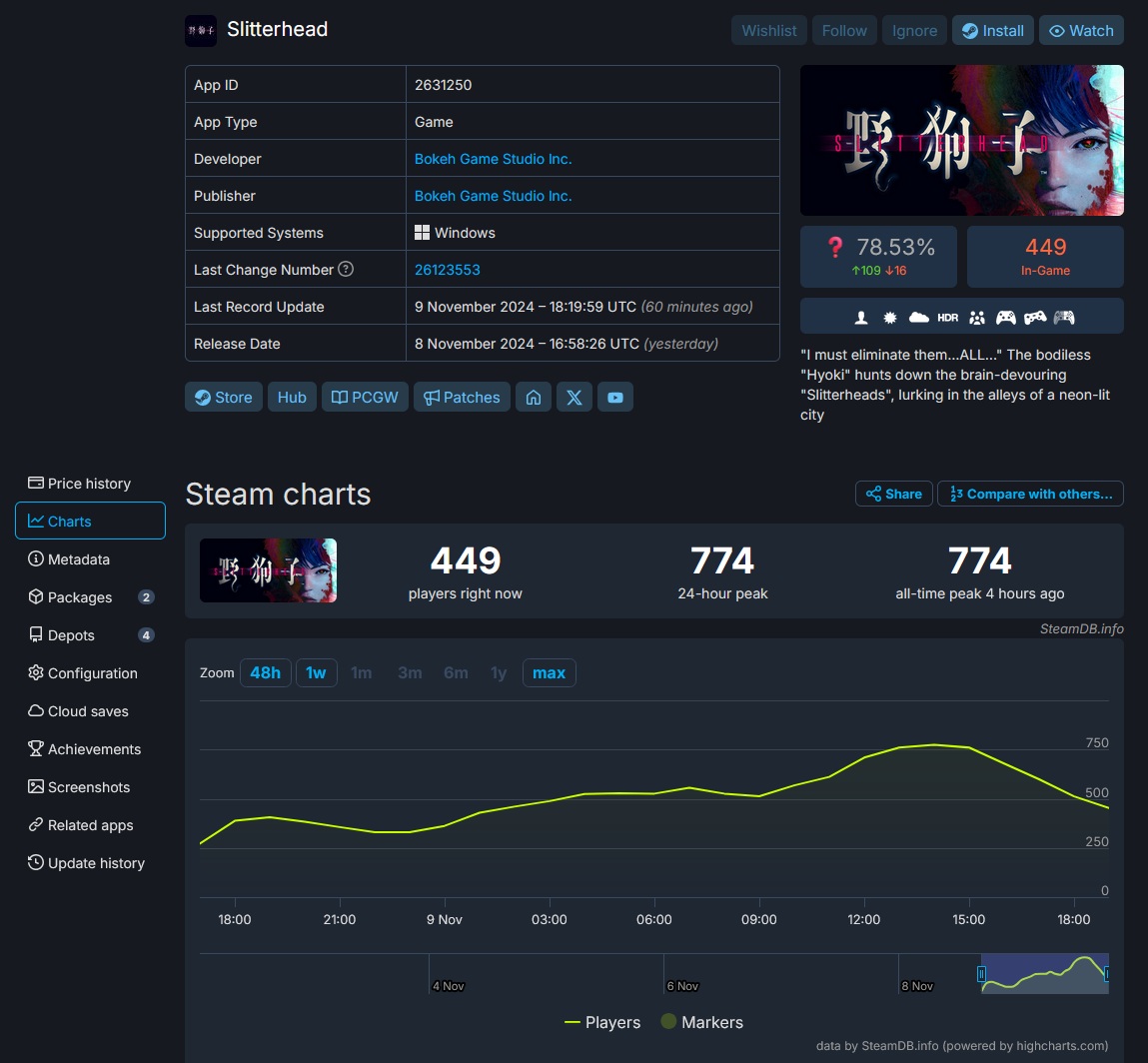Image resolution: width=1148 pixels, height=1063 pixels.
Task: Click the Steam achievements starburst icon
Action: 890,317
